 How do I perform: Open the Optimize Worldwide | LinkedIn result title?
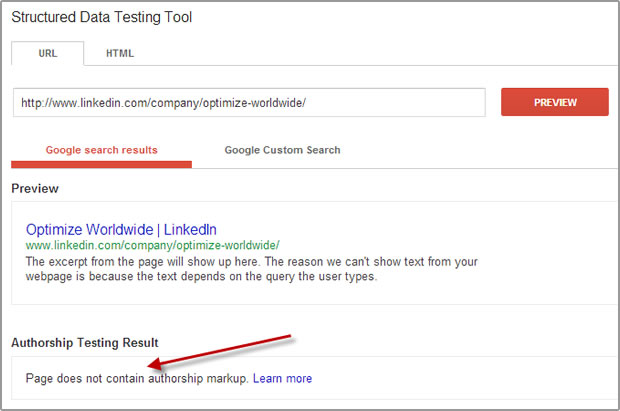121,229
